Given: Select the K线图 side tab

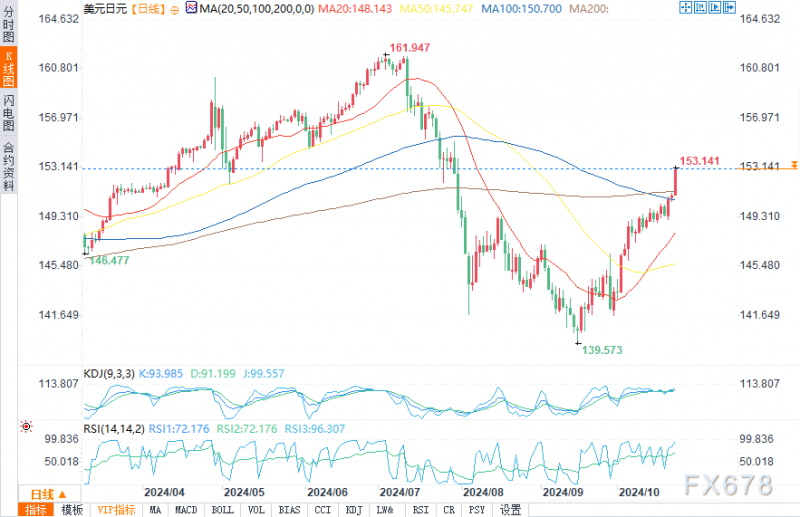Looking at the screenshot, I should click(9, 68).
